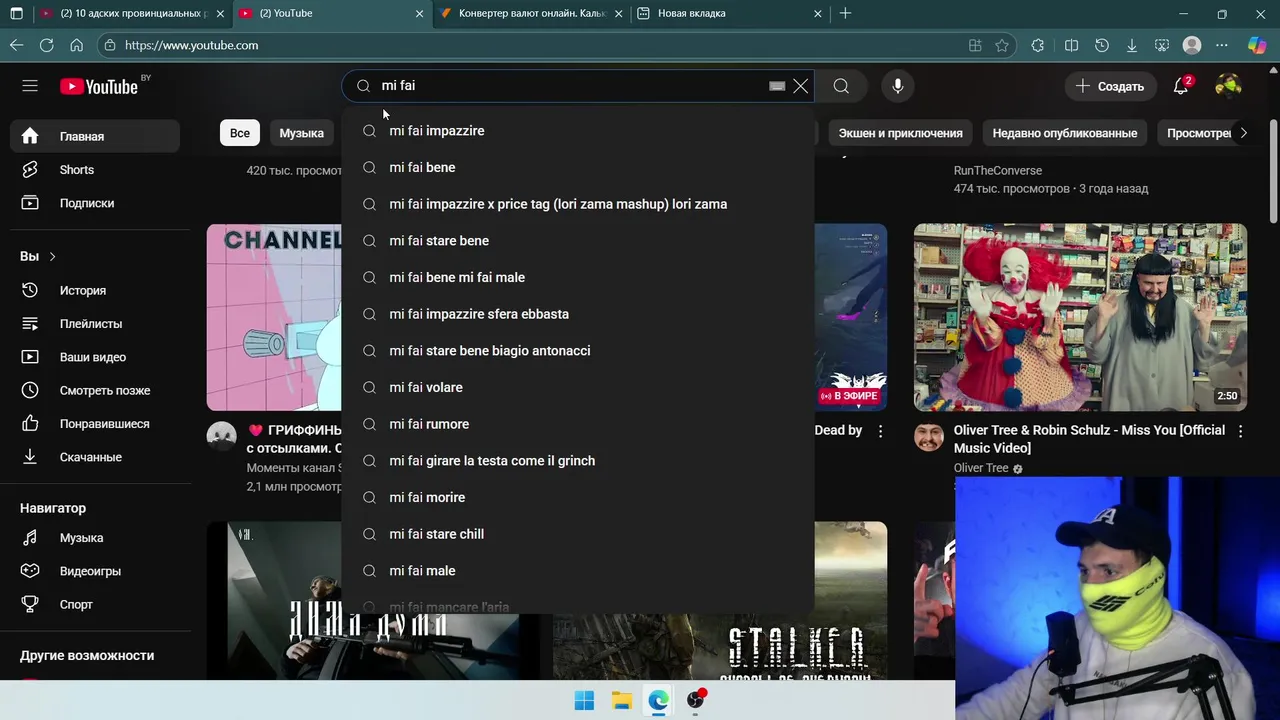Open Shorts in the sidebar
The width and height of the screenshot is (1280, 720).
(x=95, y=170)
